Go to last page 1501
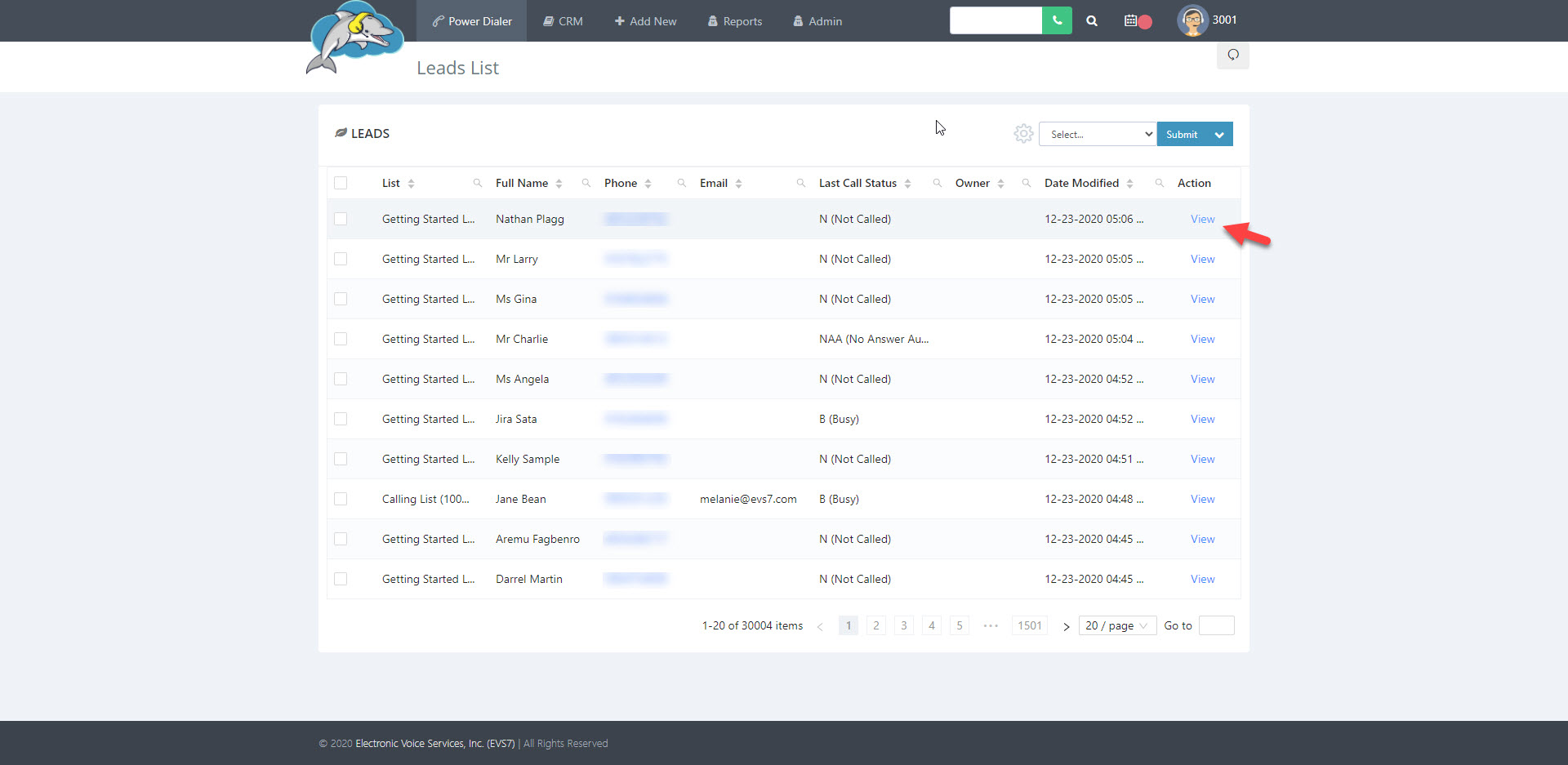 tap(1030, 625)
